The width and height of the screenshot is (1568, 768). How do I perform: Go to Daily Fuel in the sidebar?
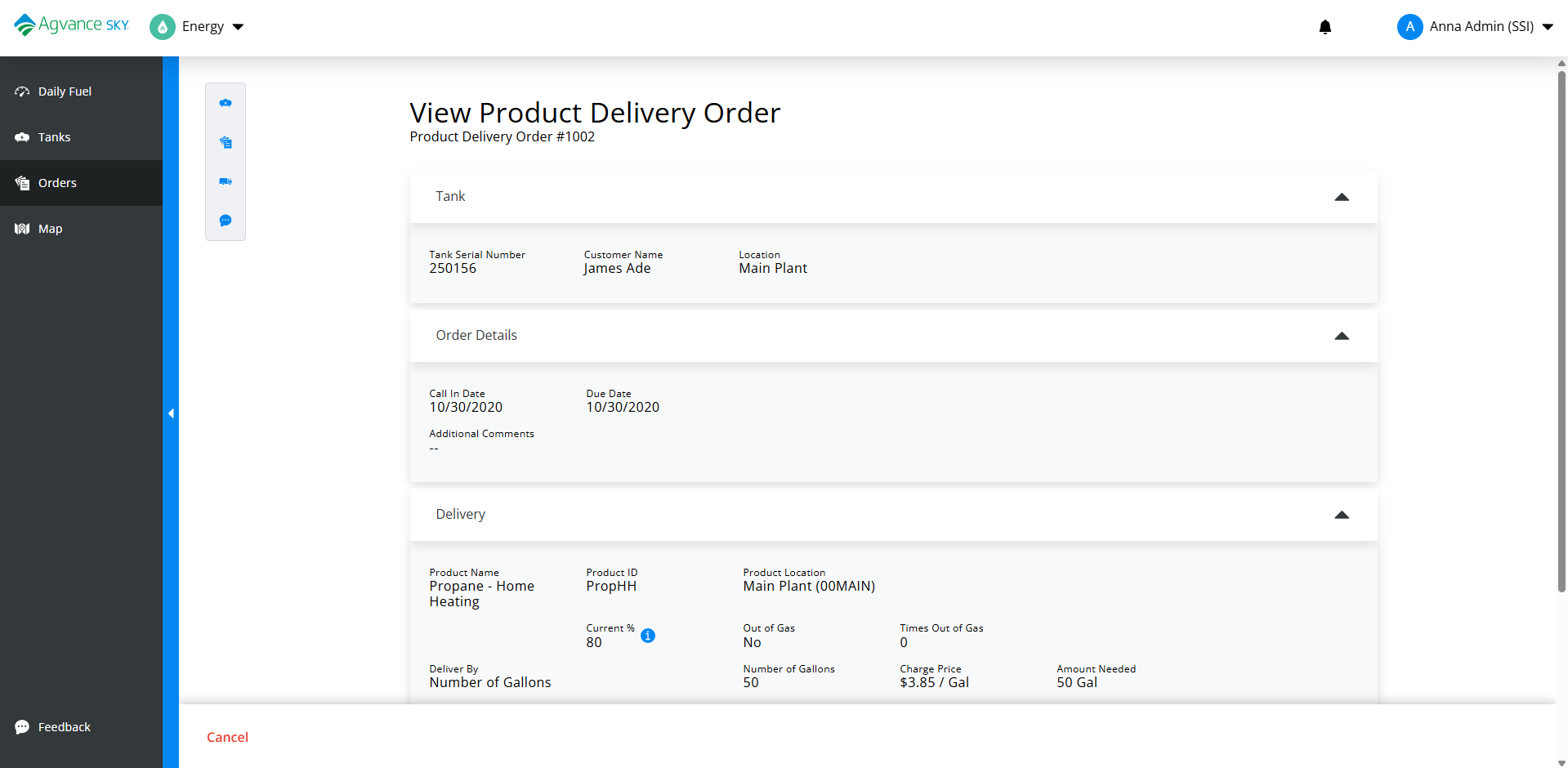pos(65,92)
